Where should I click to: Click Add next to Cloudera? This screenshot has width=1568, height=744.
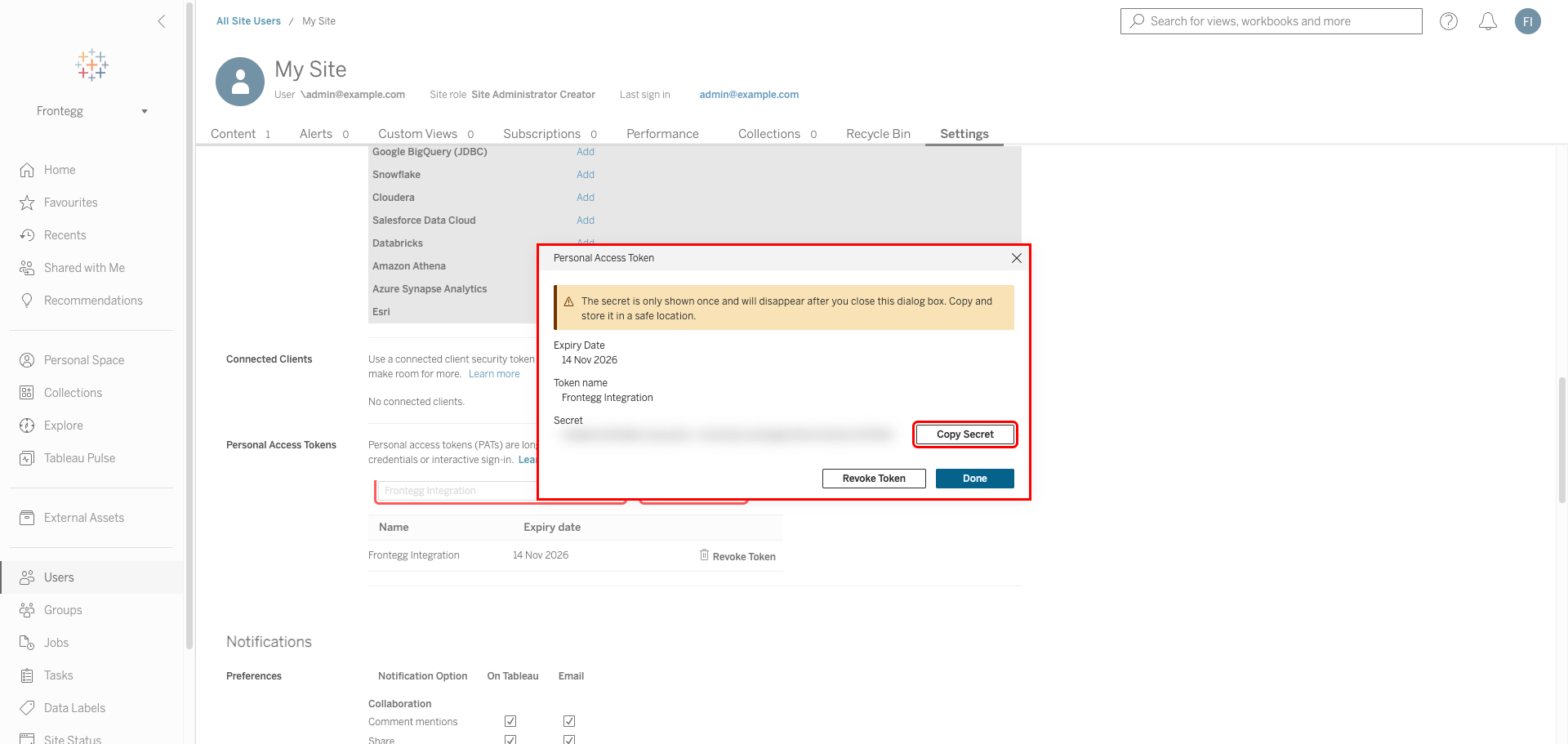coord(586,198)
